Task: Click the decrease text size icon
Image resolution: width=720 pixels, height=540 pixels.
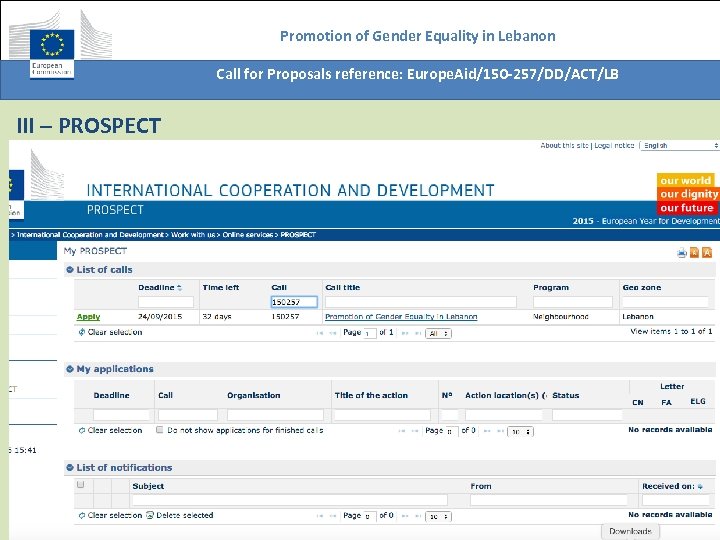Action: click(x=694, y=253)
